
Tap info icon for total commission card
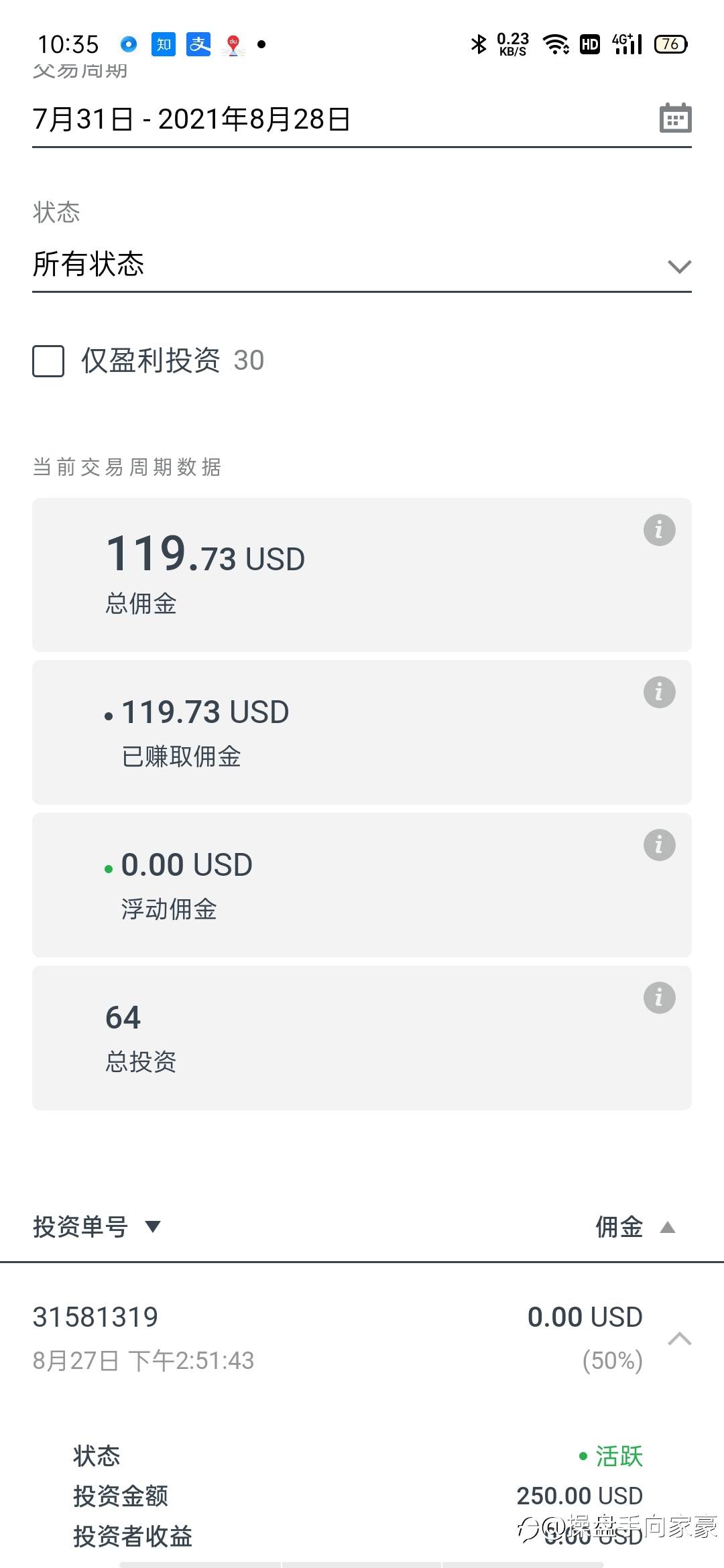click(x=659, y=530)
